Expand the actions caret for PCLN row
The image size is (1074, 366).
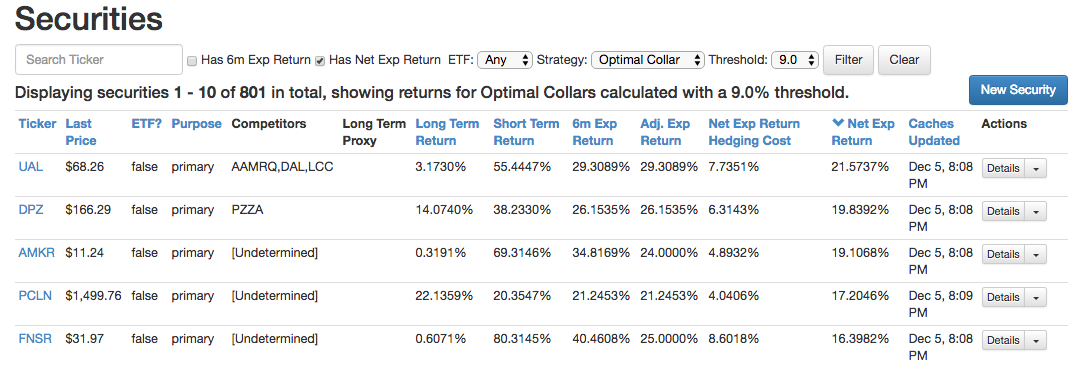point(1036,297)
